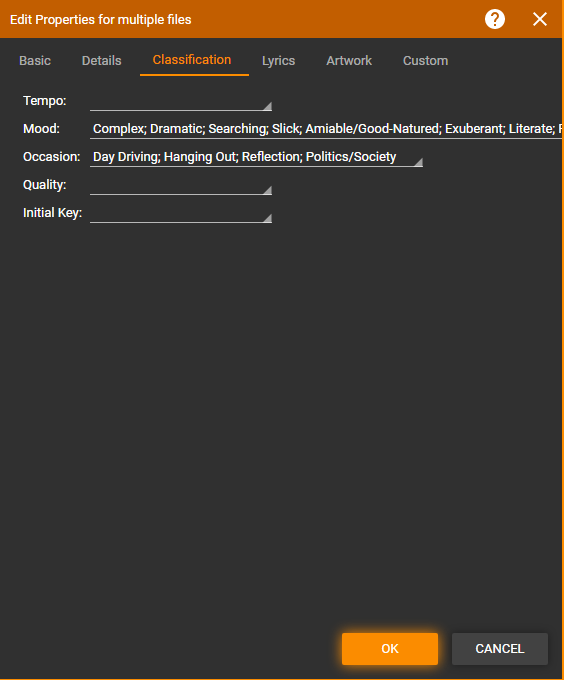Open the Details tab
This screenshot has width=564, height=680.
[x=101, y=61]
